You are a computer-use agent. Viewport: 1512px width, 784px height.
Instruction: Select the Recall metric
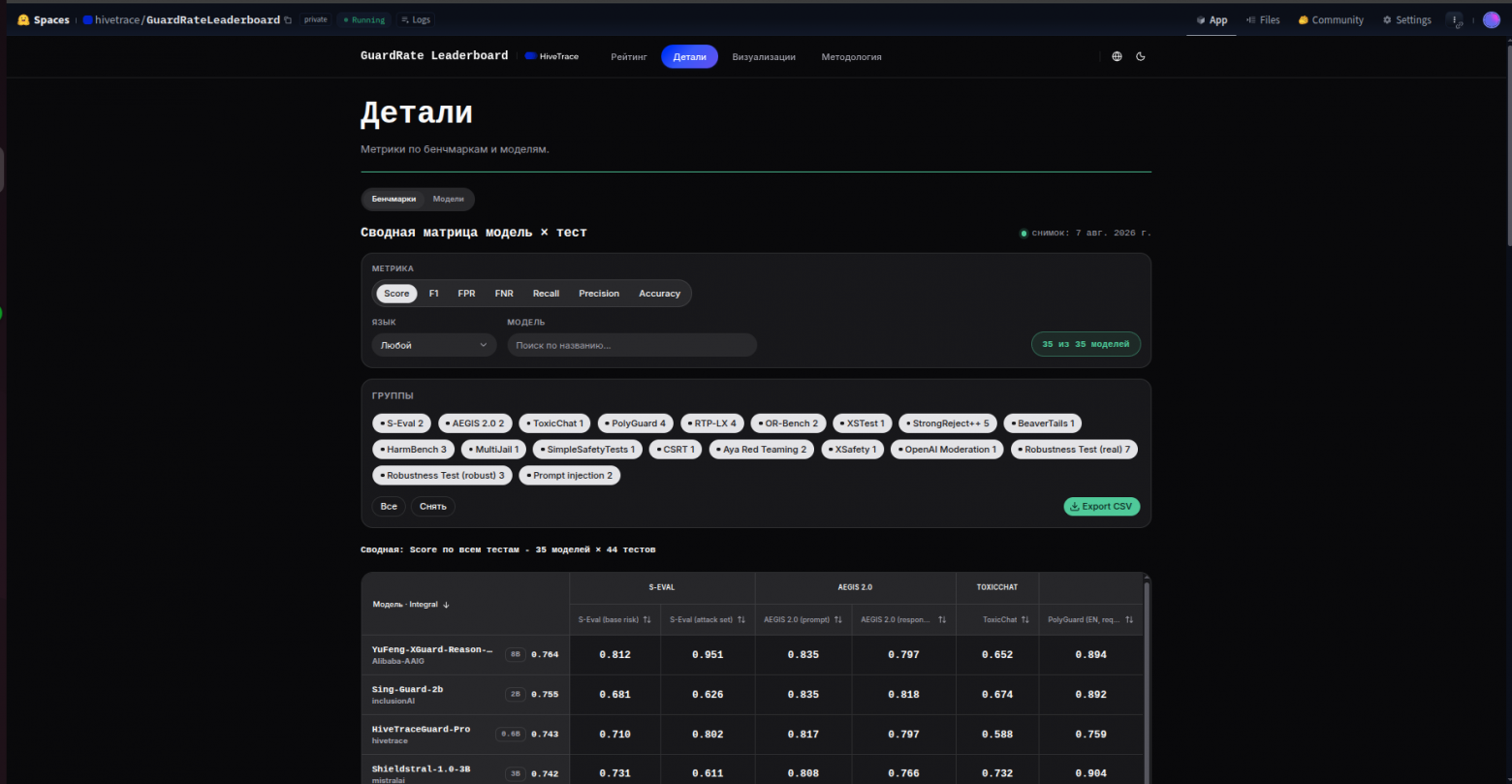click(x=546, y=294)
